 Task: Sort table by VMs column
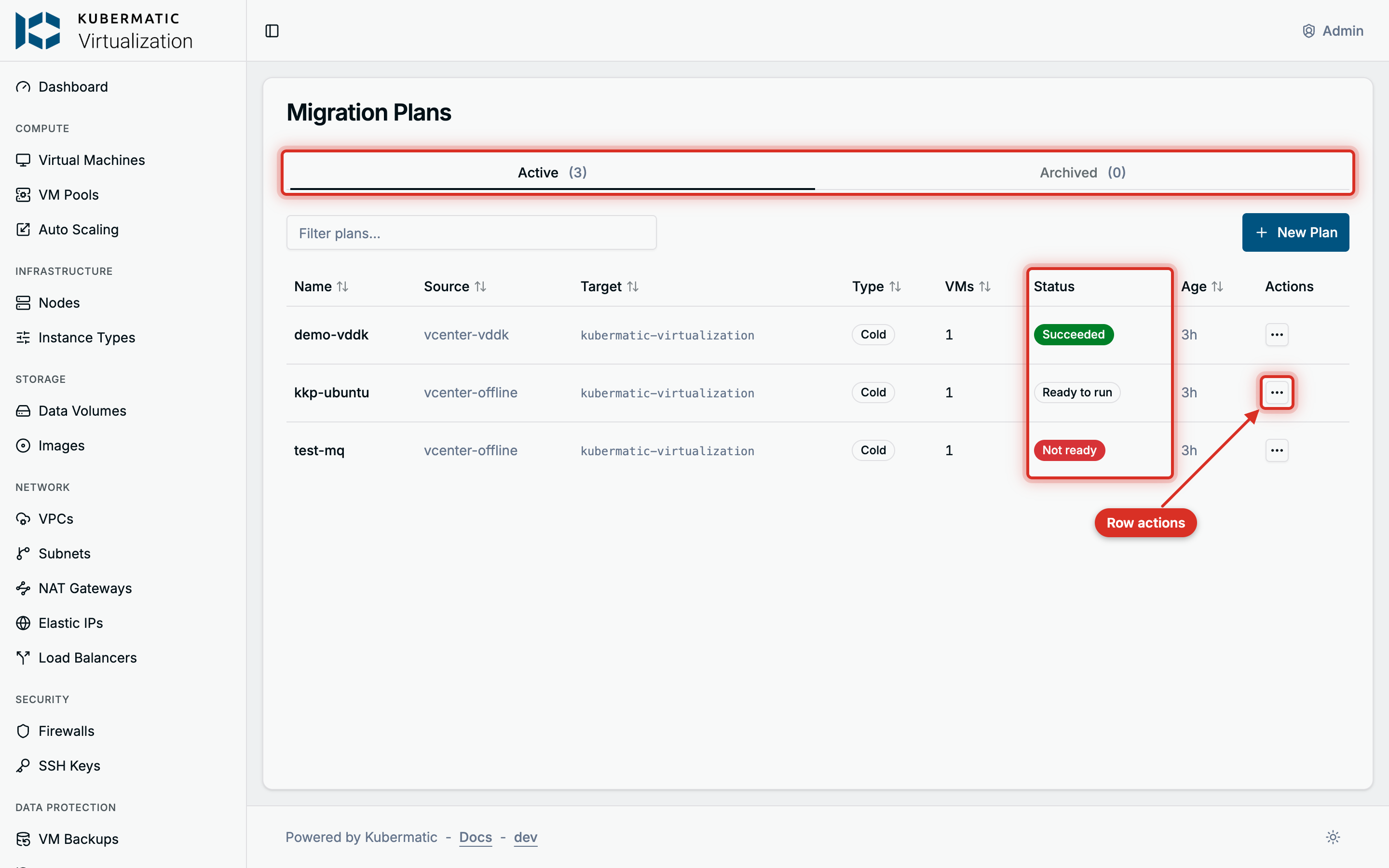pos(967,286)
